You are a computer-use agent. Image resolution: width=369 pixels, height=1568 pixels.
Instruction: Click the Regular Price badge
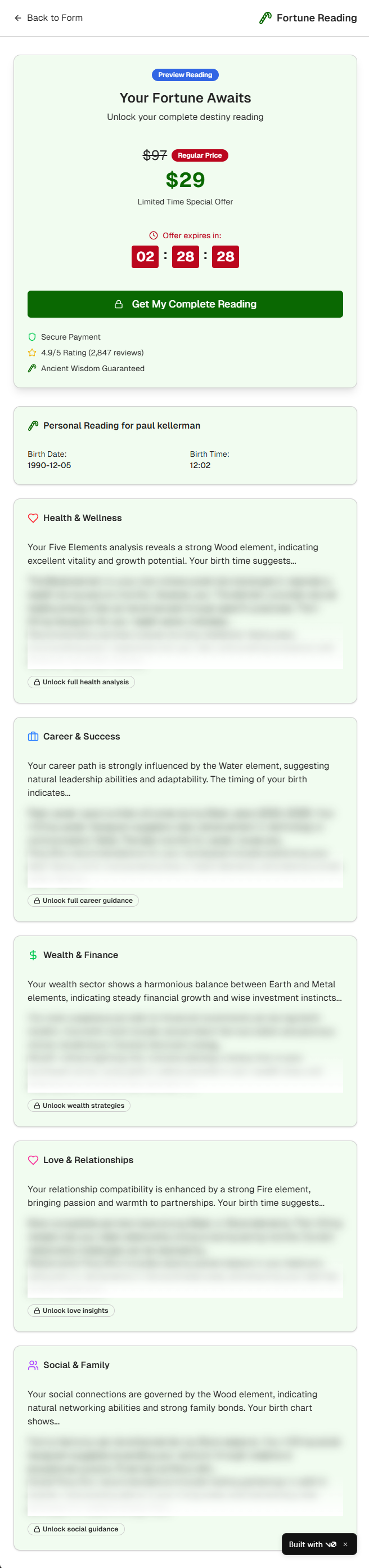199,155
